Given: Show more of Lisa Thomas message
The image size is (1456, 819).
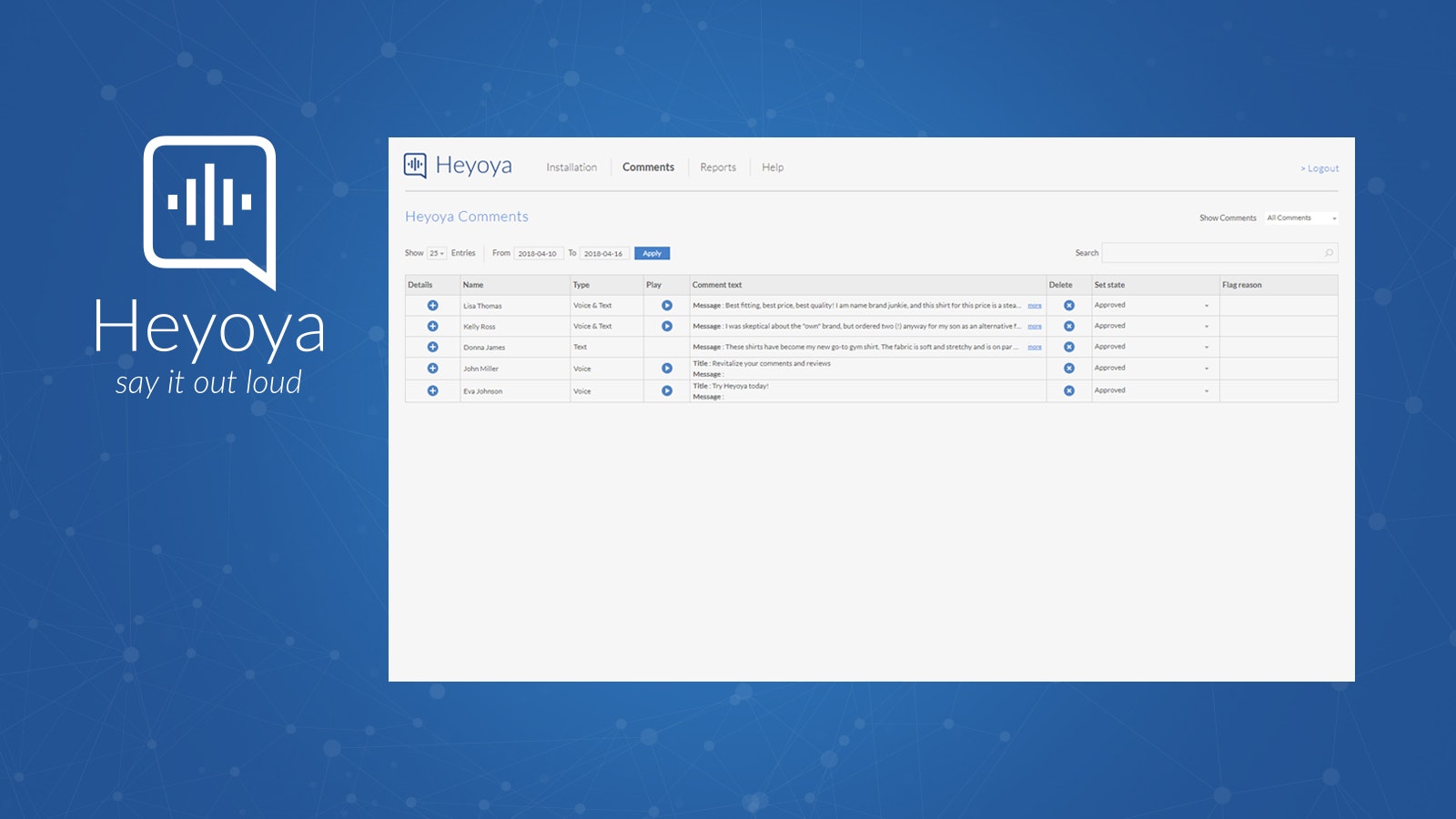Looking at the screenshot, I should (x=1035, y=306).
